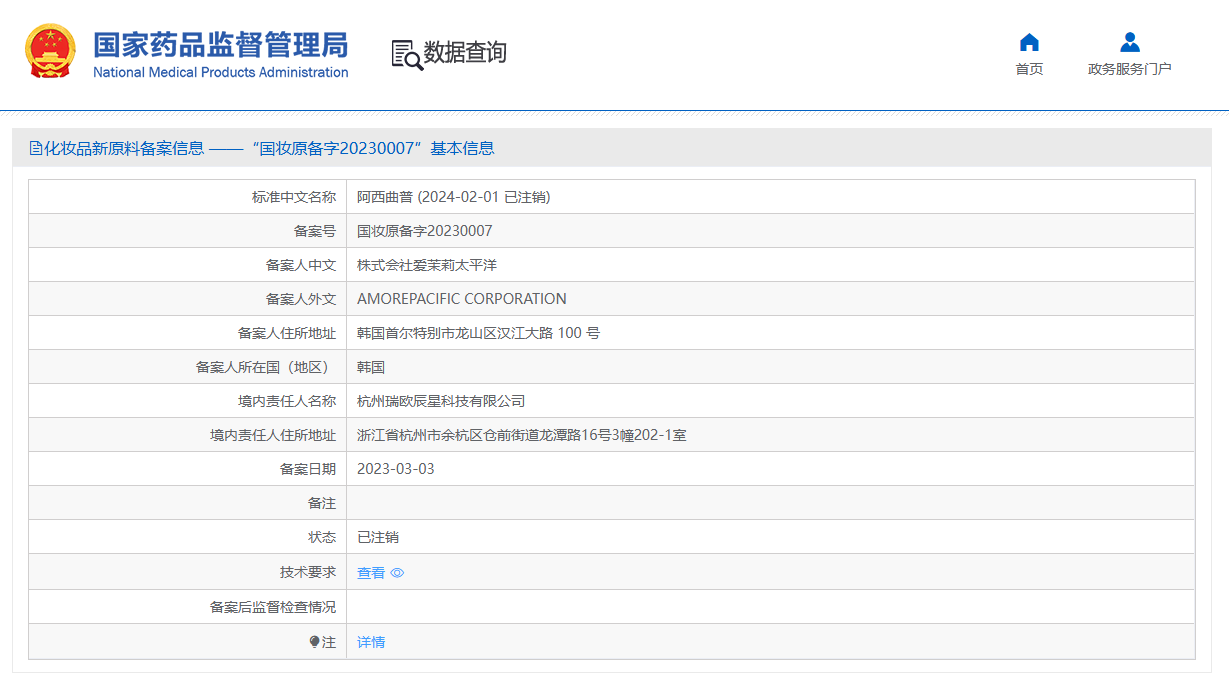Click the 备案人中文 label
The height and width of the screenshot is (681, 1229).
point(301,265)
